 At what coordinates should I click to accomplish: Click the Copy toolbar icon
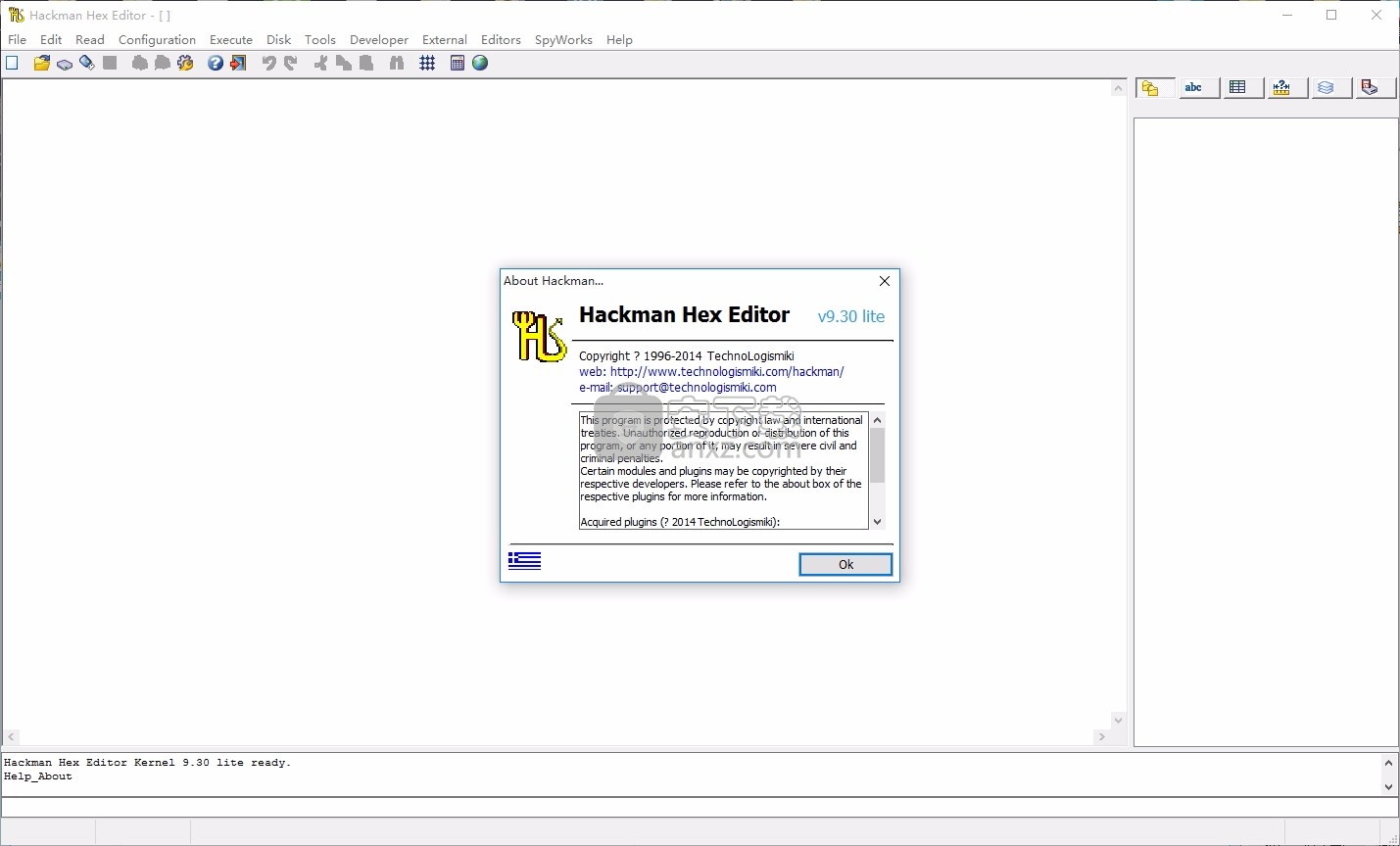[343, 63]
